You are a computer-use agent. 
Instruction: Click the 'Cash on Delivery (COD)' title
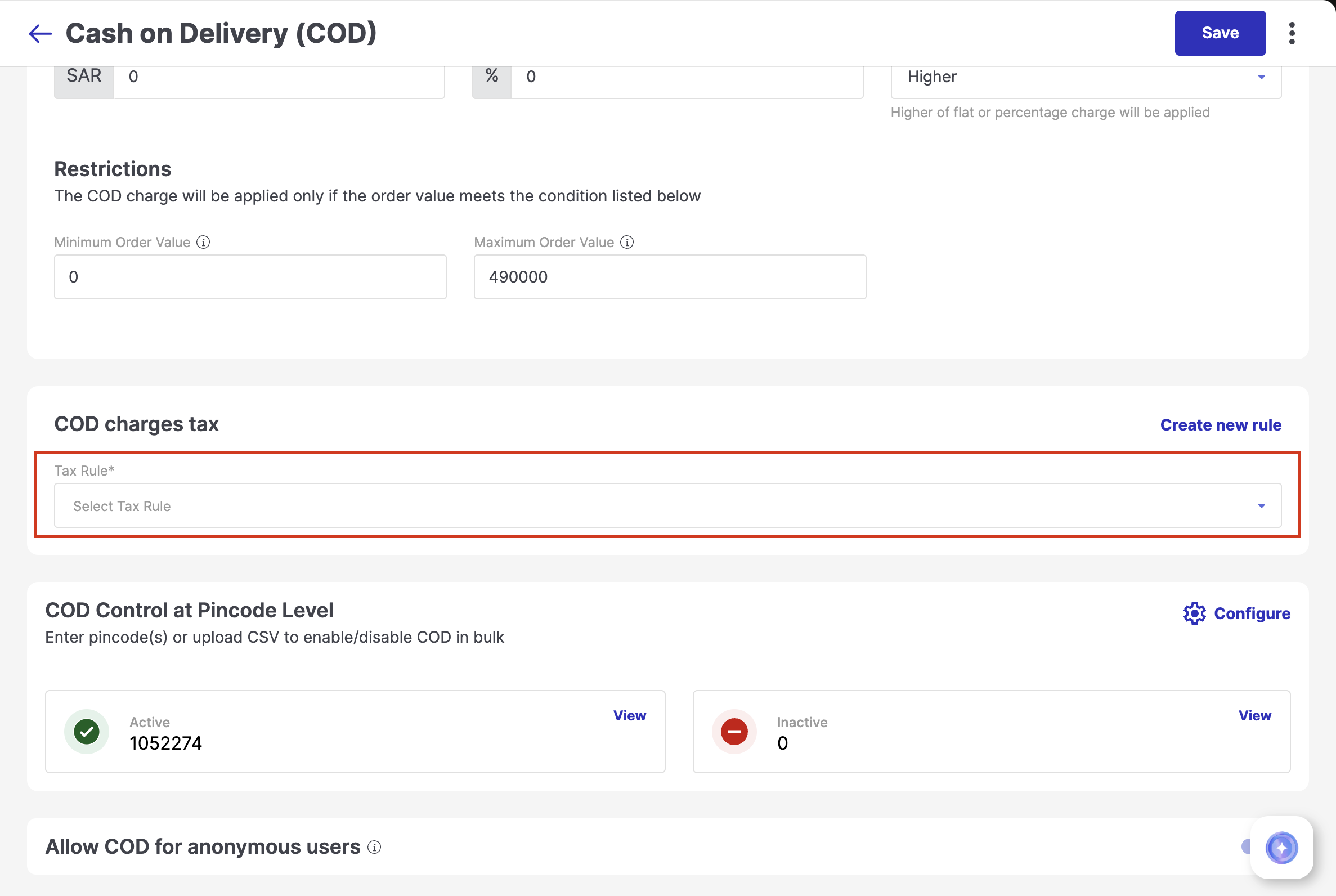click(221, 33)
